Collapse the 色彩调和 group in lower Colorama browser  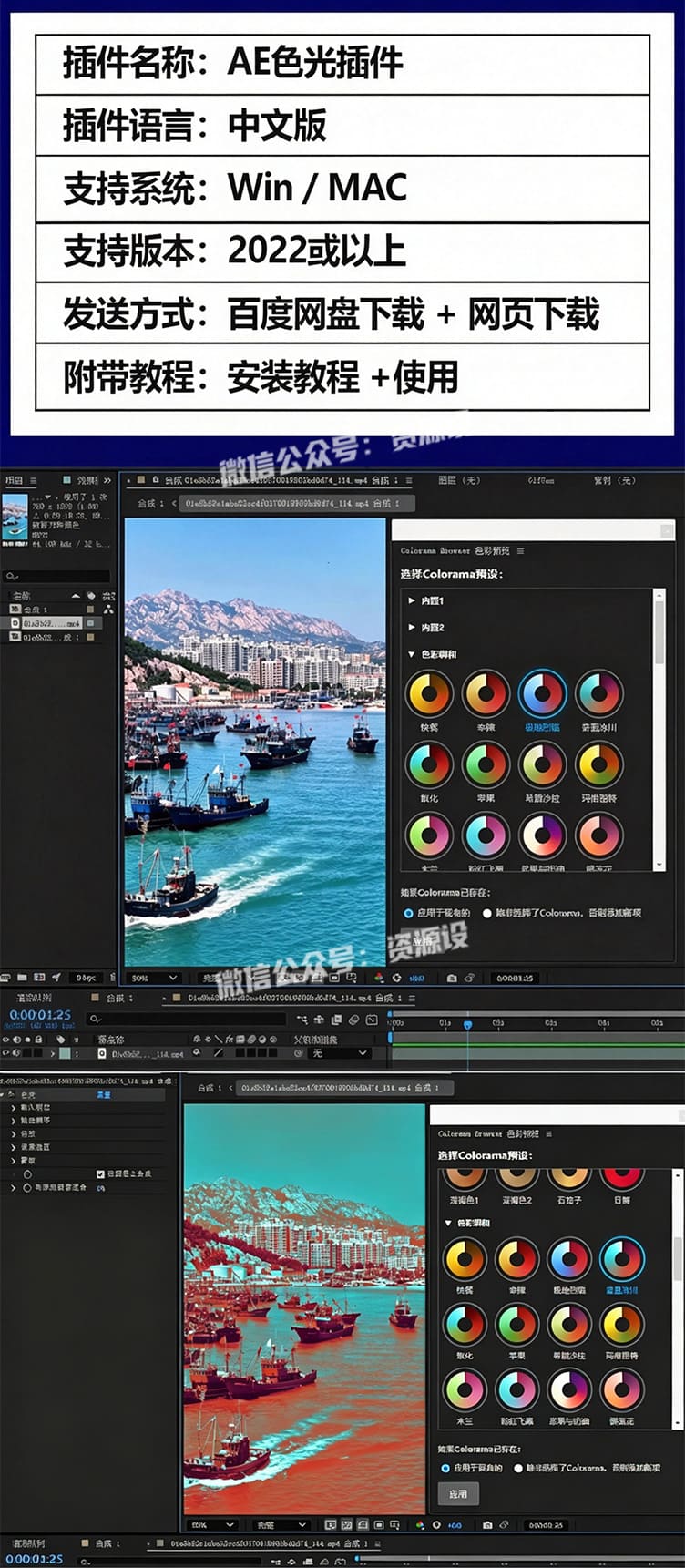(x=448, y=1223)
